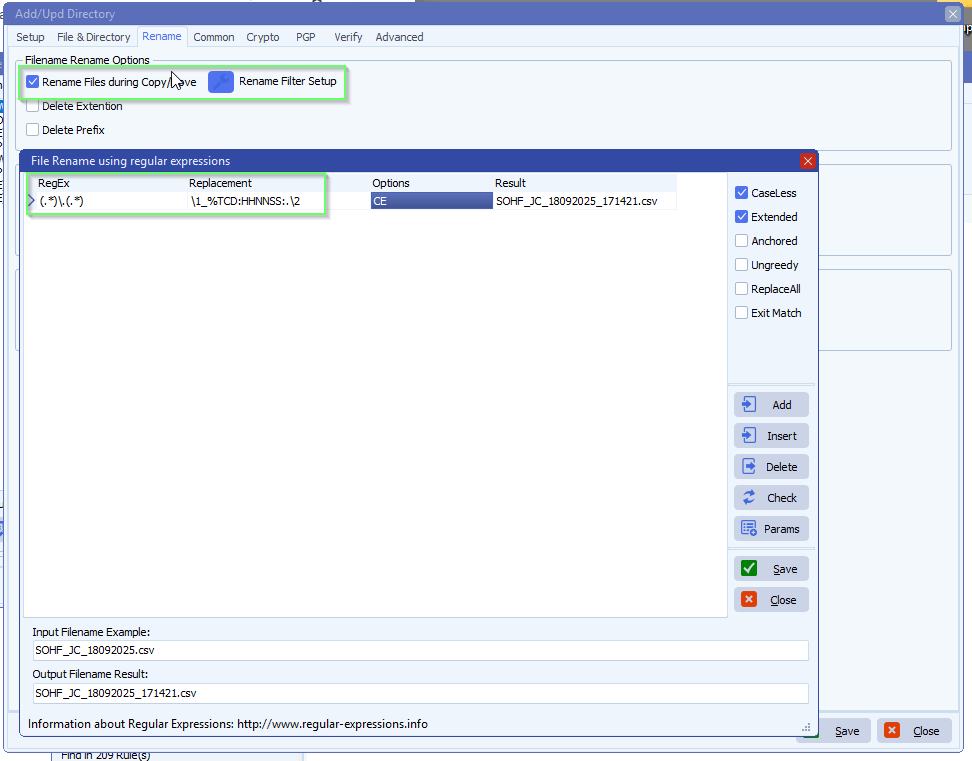Switch to the File & Directory tab

point(94,37)
